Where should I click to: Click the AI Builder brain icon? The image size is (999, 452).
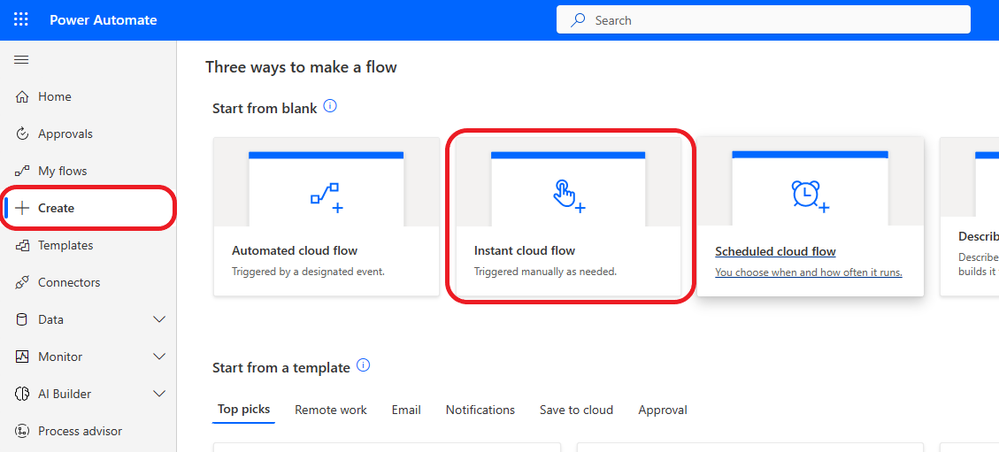tap(22, 394)
